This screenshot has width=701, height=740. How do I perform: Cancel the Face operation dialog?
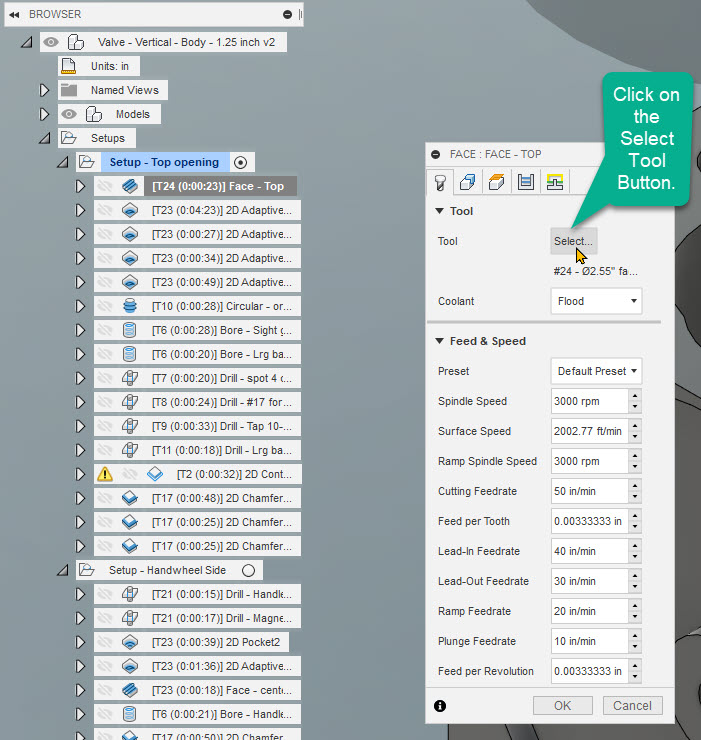(633, 706)
